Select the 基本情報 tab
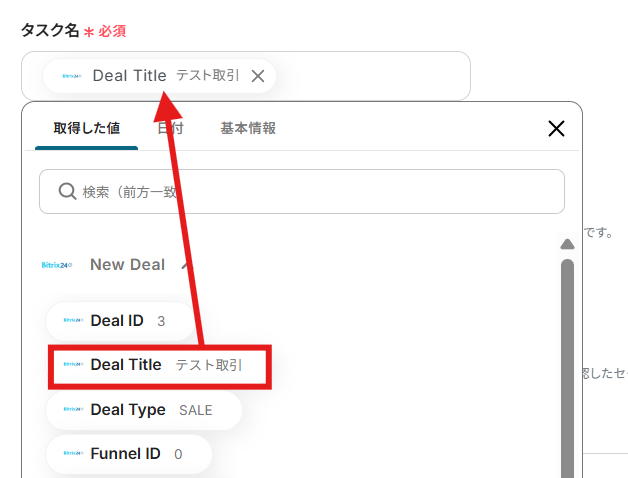 tap(248, 128)
